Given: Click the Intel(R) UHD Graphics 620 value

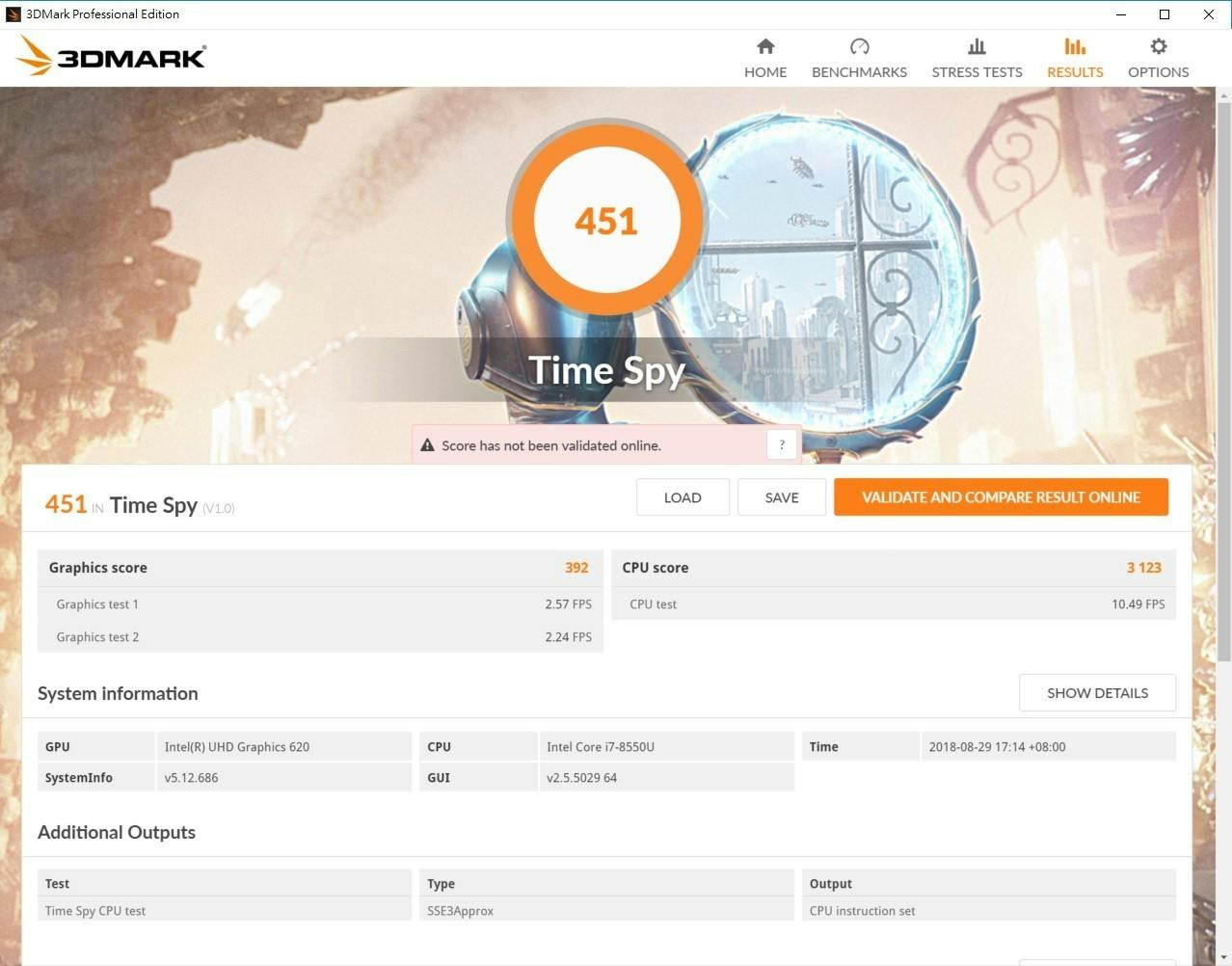Looking at the screenshot, I should pyautogui.click(x=237, y=747).
